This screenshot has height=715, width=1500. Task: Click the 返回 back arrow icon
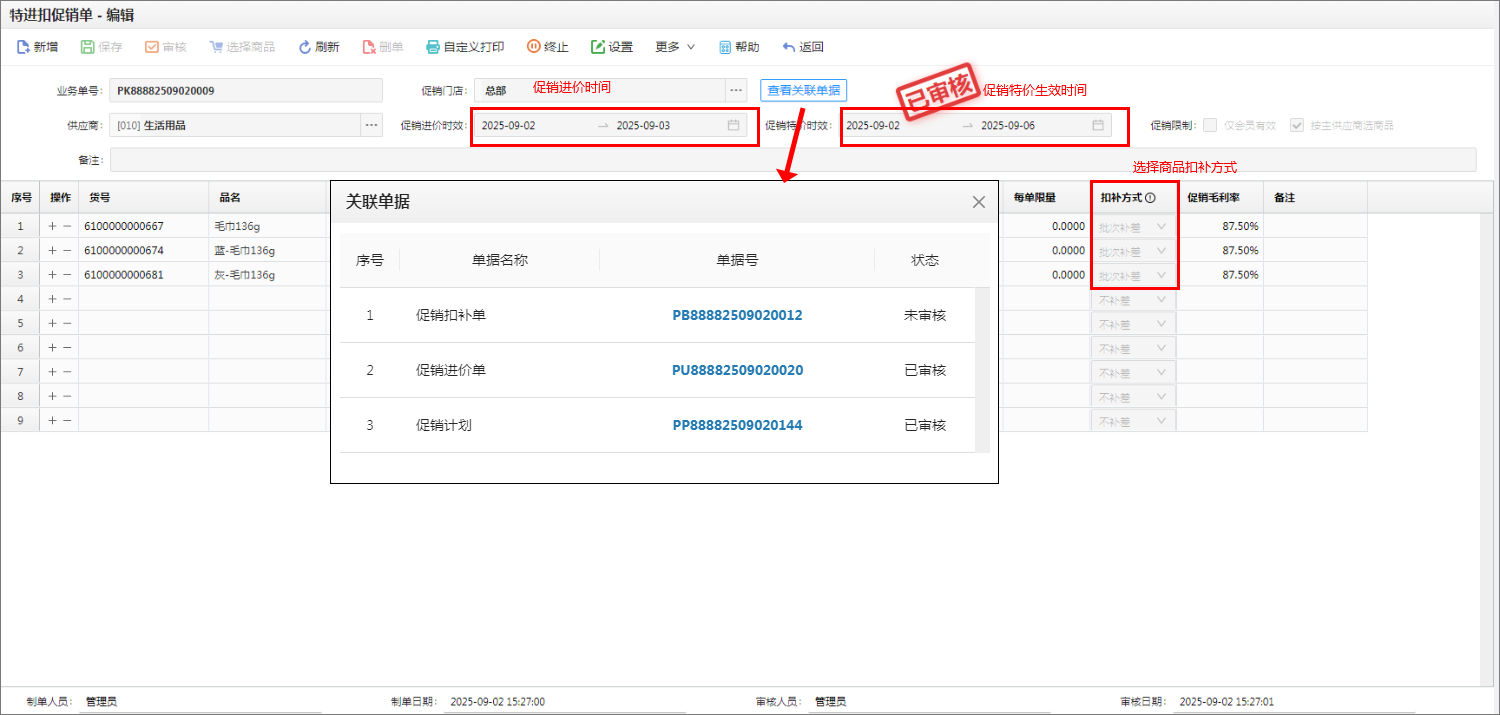coord(789,47)
